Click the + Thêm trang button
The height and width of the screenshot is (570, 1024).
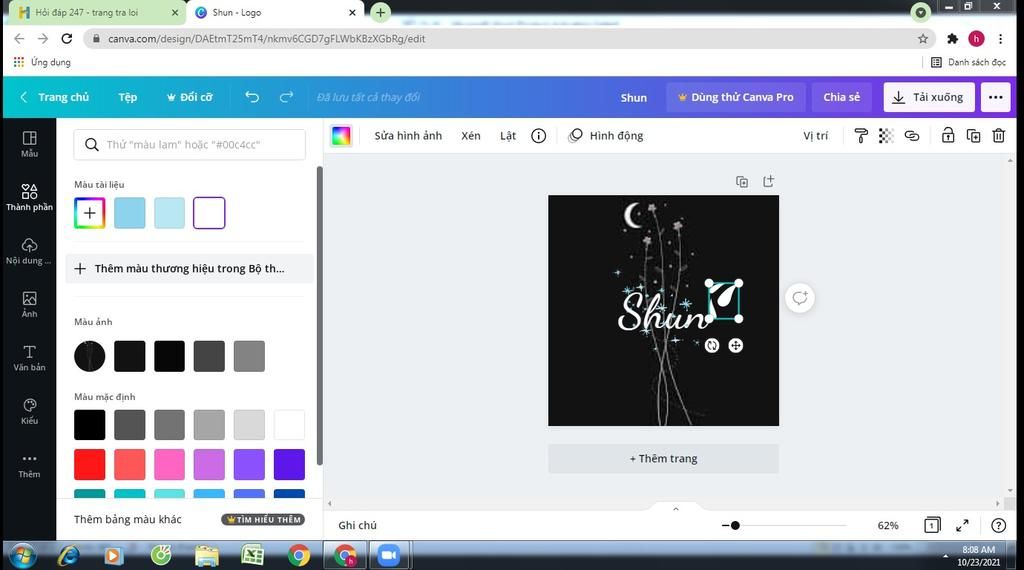pyautogui.click(x=664, y=458)
